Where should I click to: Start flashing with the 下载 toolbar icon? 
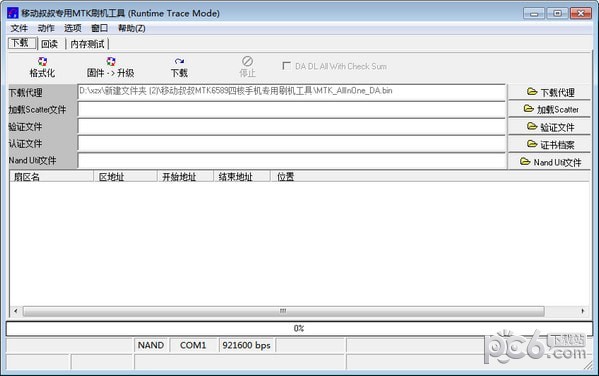pyautogui.click(x=179, y=67)
